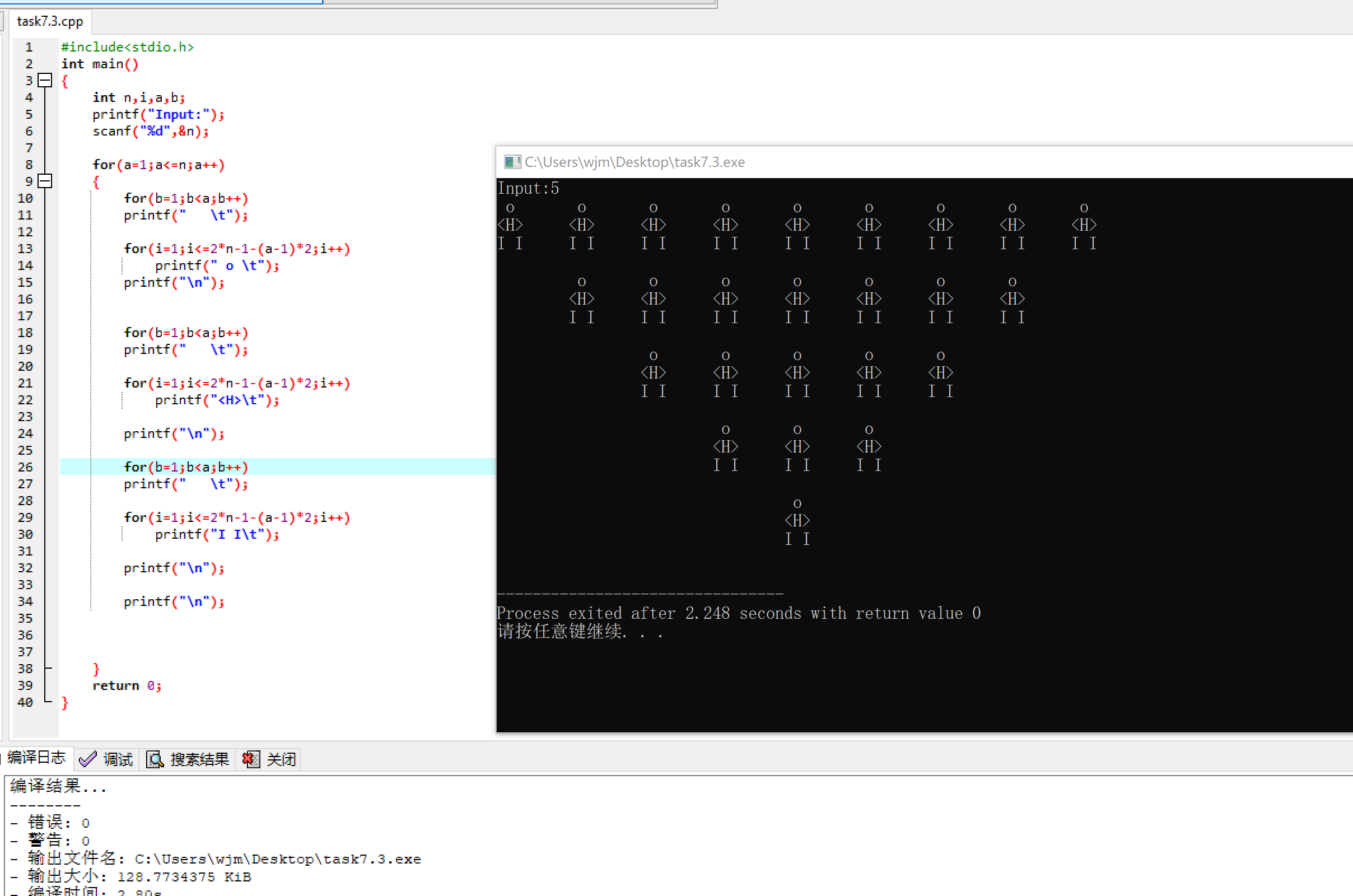This screenshot has height=896, width=1353.
Task: Open the 编译日志 compile log tab
Action: point(36,758)
